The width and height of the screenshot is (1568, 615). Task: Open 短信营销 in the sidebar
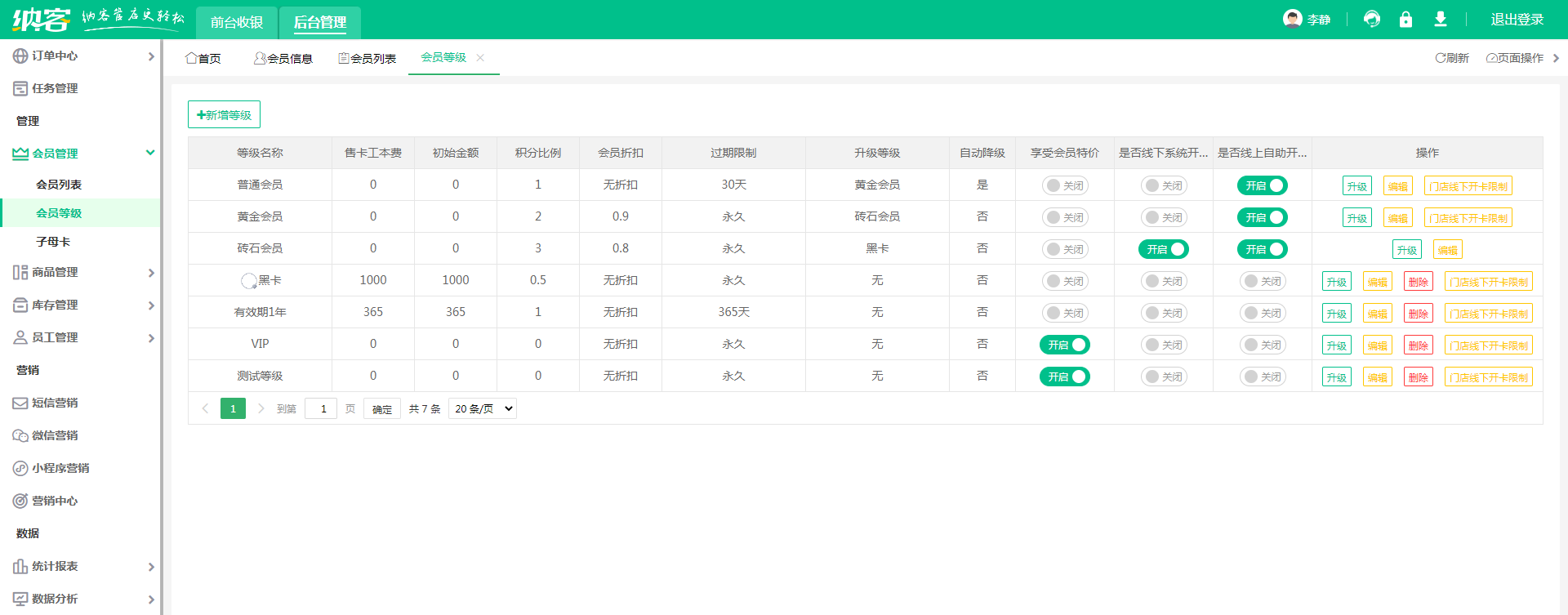[x=55, y=403]
